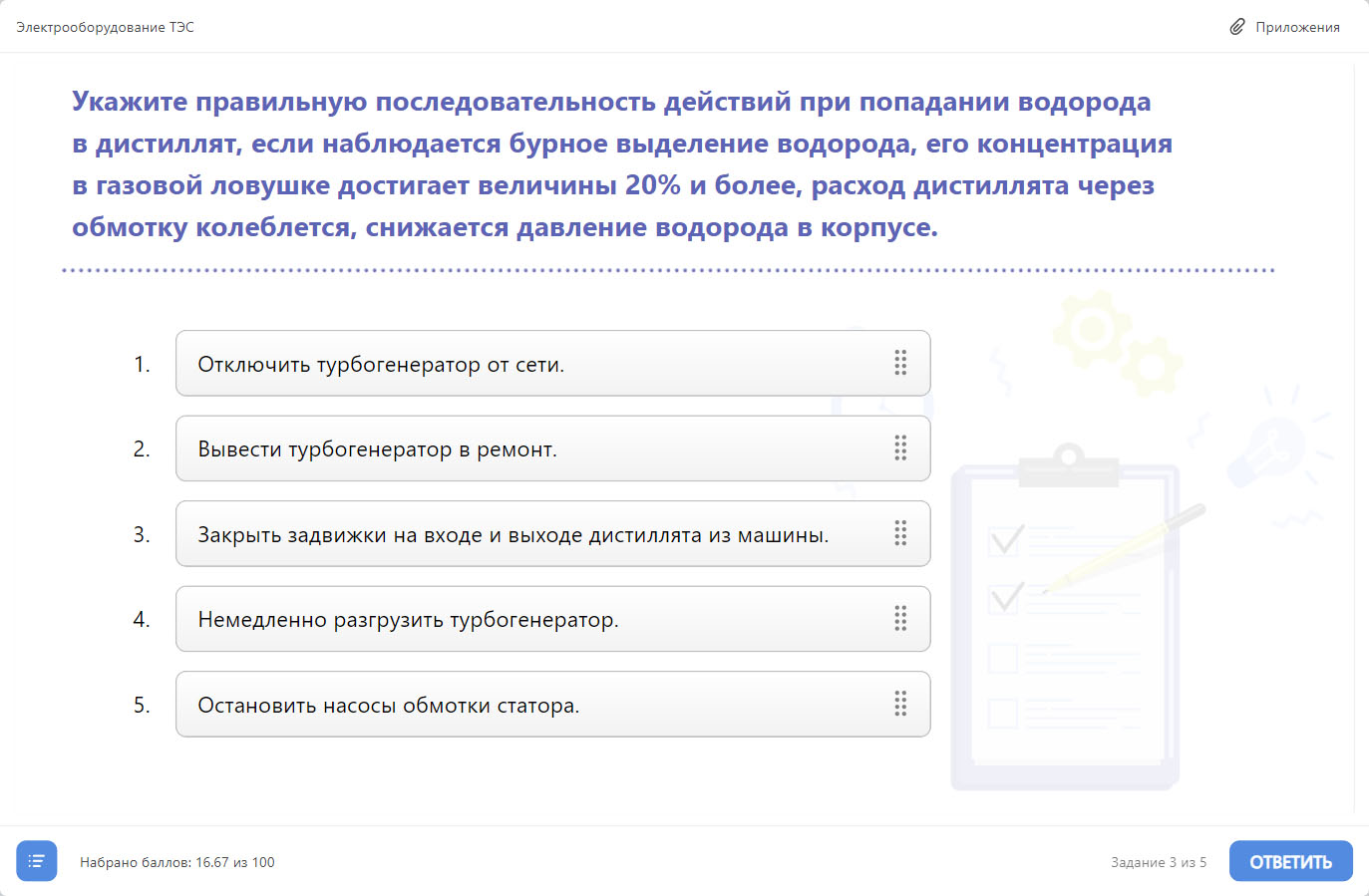Click the number 5 beside the last answer
The width and height of the screenshot is (1369, 896).
click(142, 706)
